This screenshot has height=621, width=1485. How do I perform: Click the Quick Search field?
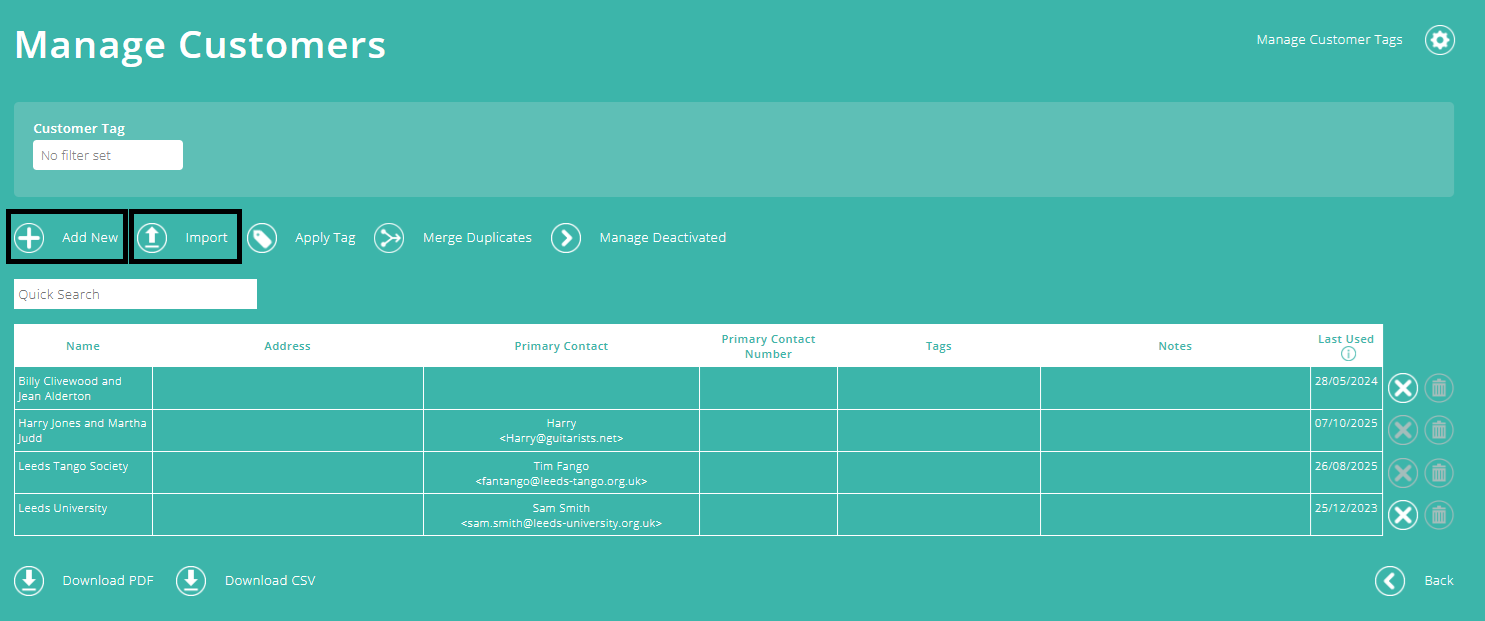pos(134,293)
